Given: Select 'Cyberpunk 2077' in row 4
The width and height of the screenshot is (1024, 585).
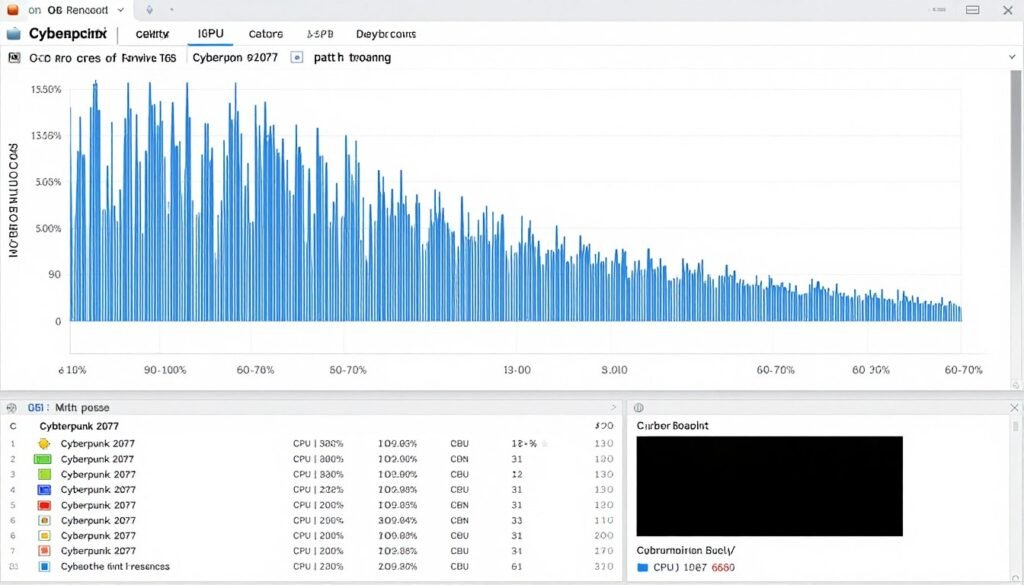Looking at the screenshot, I should pos(98,490).
